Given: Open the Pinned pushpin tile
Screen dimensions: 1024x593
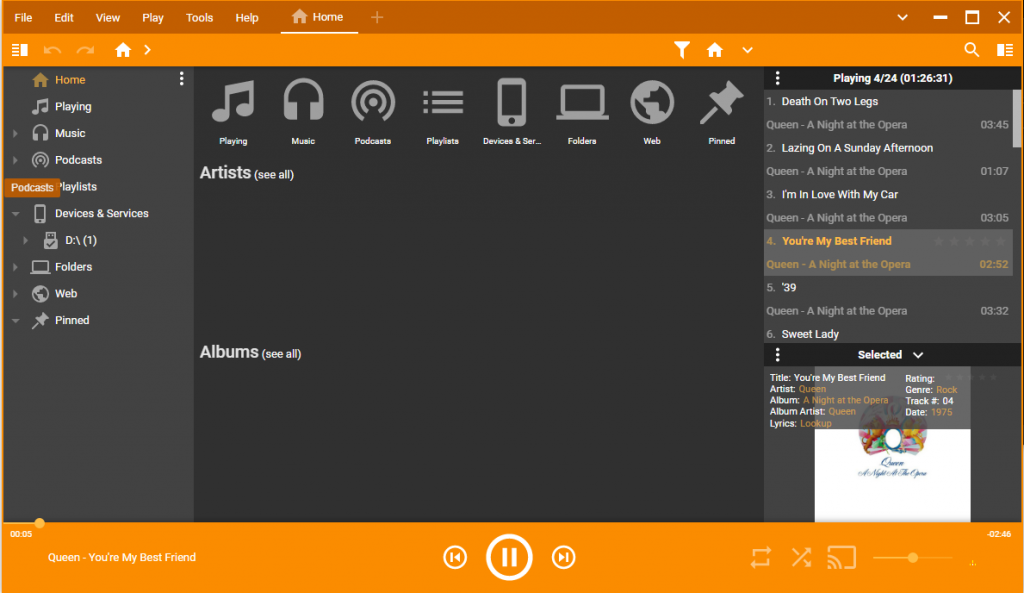Looking at the screenshot, I should pos(722,112).
